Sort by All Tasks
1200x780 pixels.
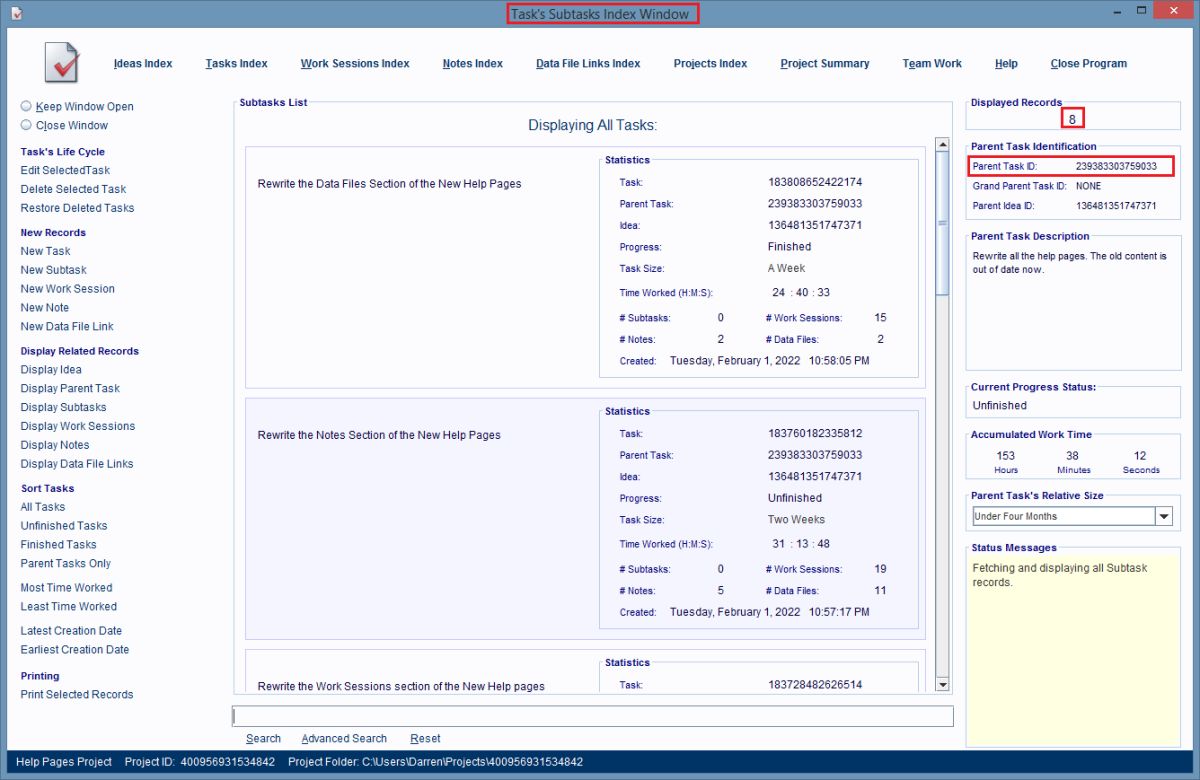click(43, 507)
